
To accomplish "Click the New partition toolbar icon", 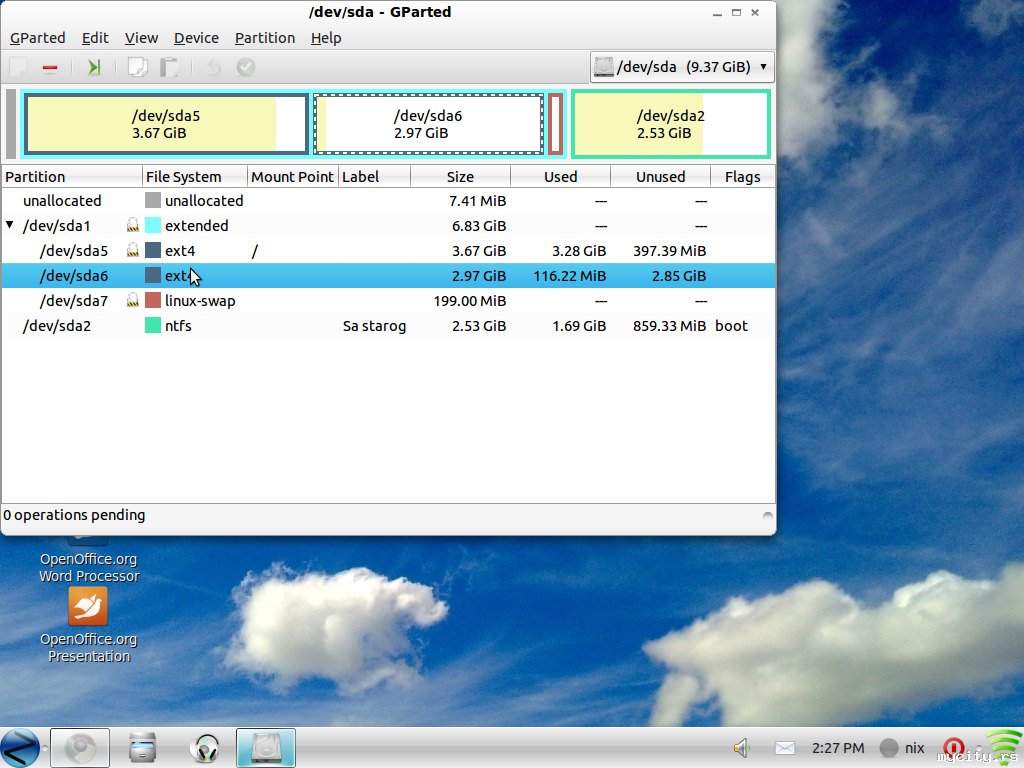I will tap(18, 67).
